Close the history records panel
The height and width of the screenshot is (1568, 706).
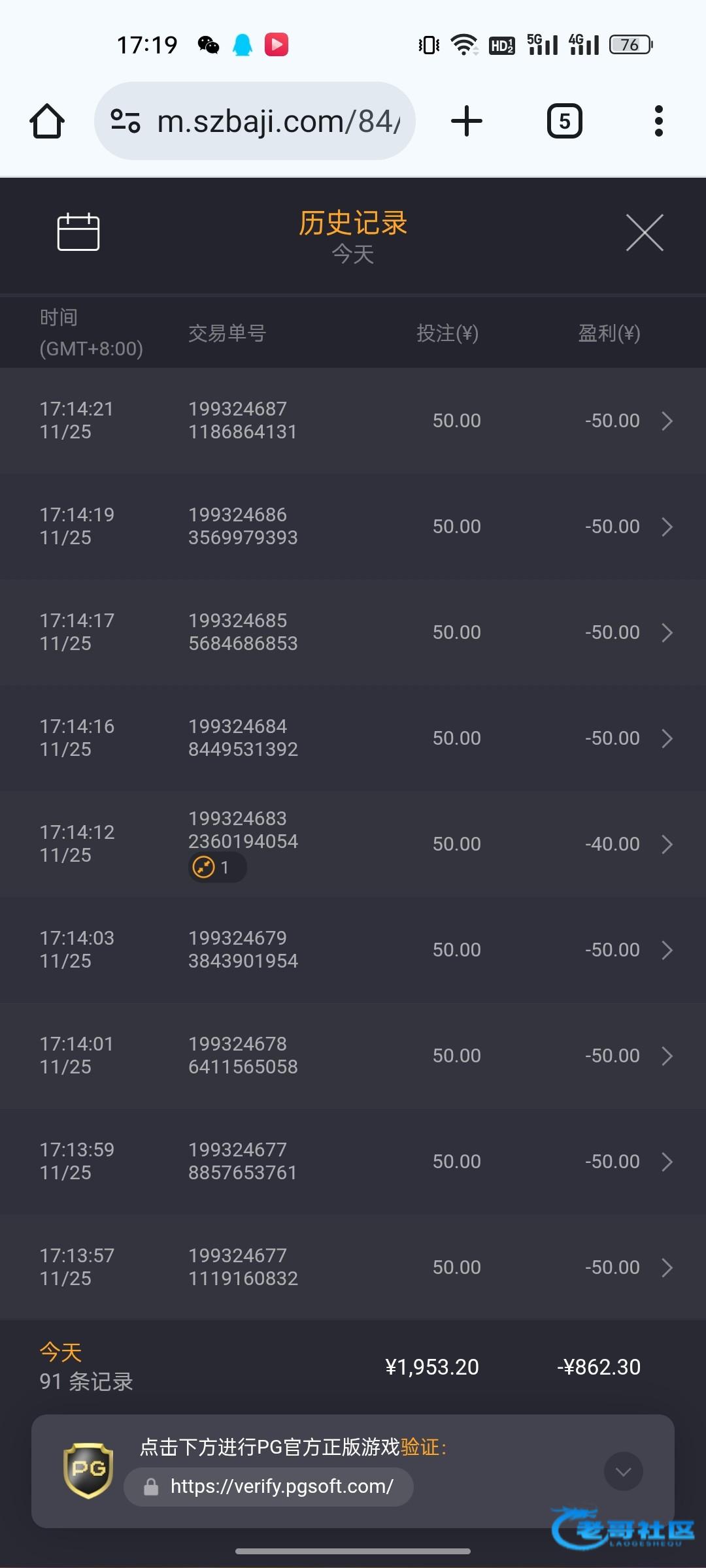(x=645, y=233)
